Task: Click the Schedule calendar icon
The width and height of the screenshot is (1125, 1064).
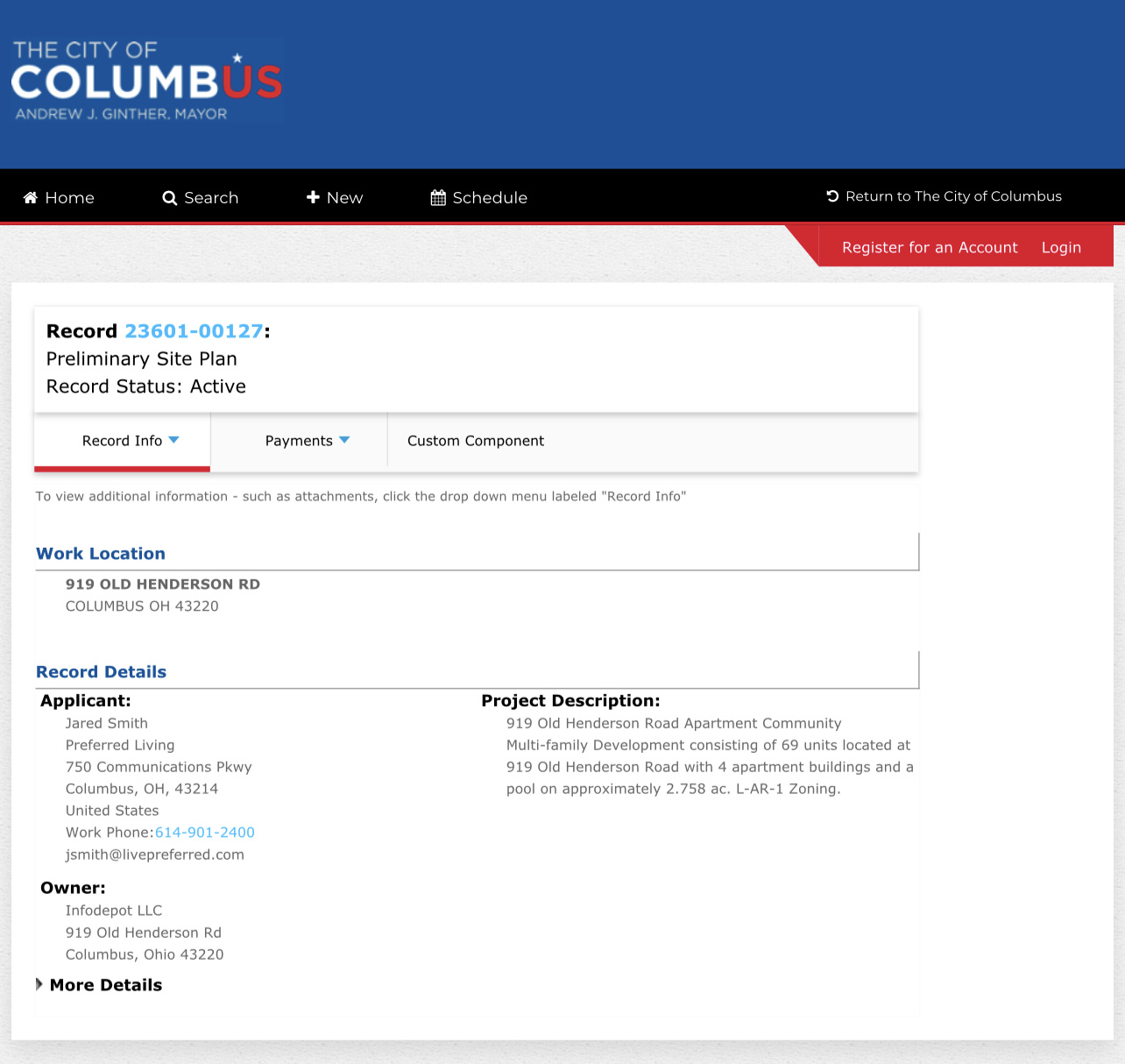Action: click(438, 197)
